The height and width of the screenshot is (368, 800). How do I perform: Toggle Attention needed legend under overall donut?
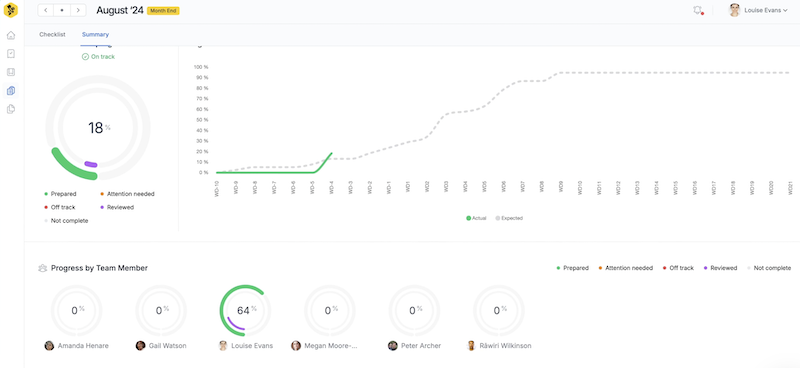click(127, 194)
